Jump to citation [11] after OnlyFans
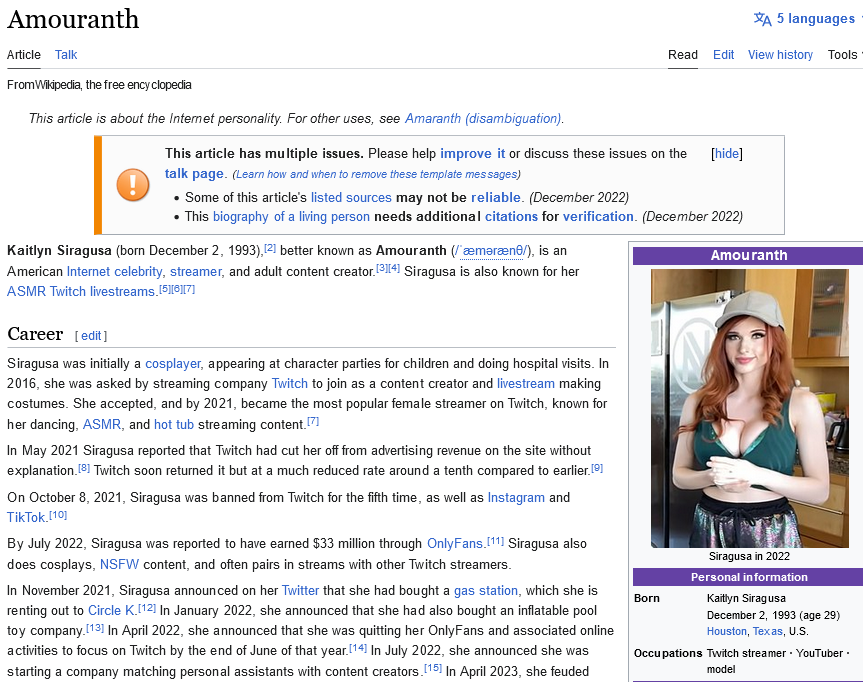The width and height of the screenshot is (863, 682). (495, 541)
